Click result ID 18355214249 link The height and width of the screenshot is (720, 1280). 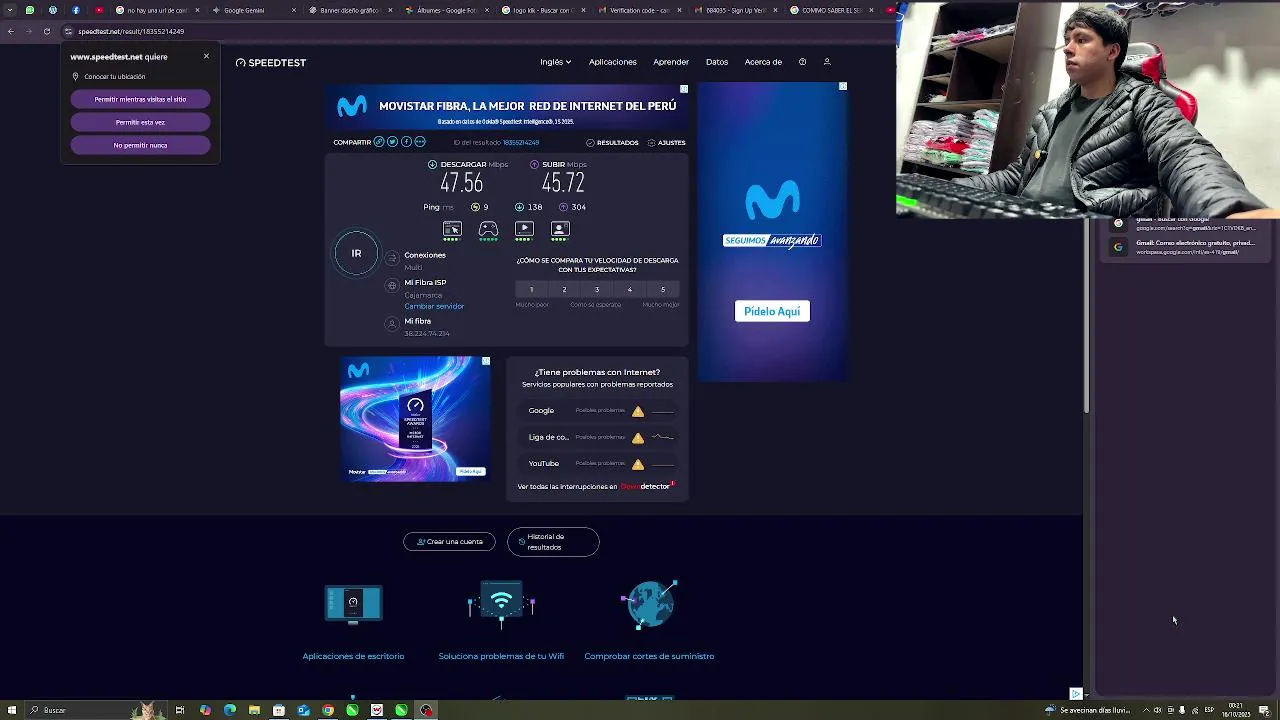click(x=521, y=142)
